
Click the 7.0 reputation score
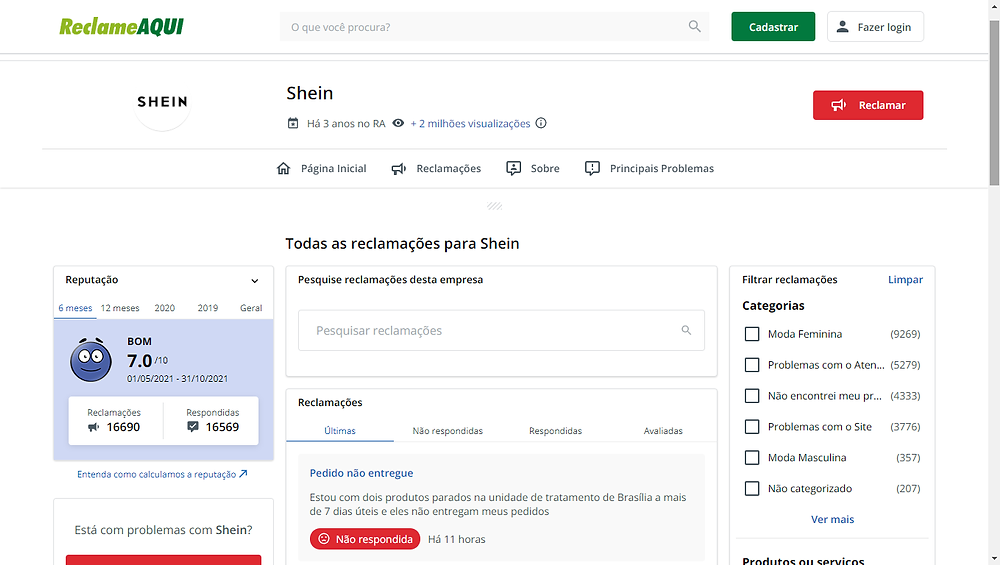139,361
